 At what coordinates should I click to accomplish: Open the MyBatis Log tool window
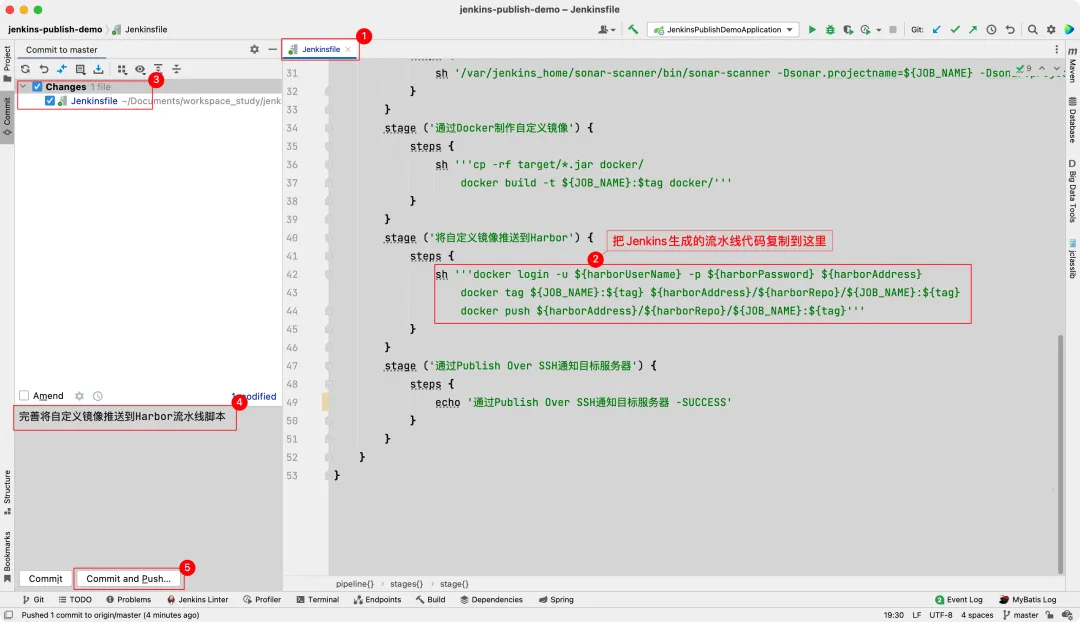1028,599
